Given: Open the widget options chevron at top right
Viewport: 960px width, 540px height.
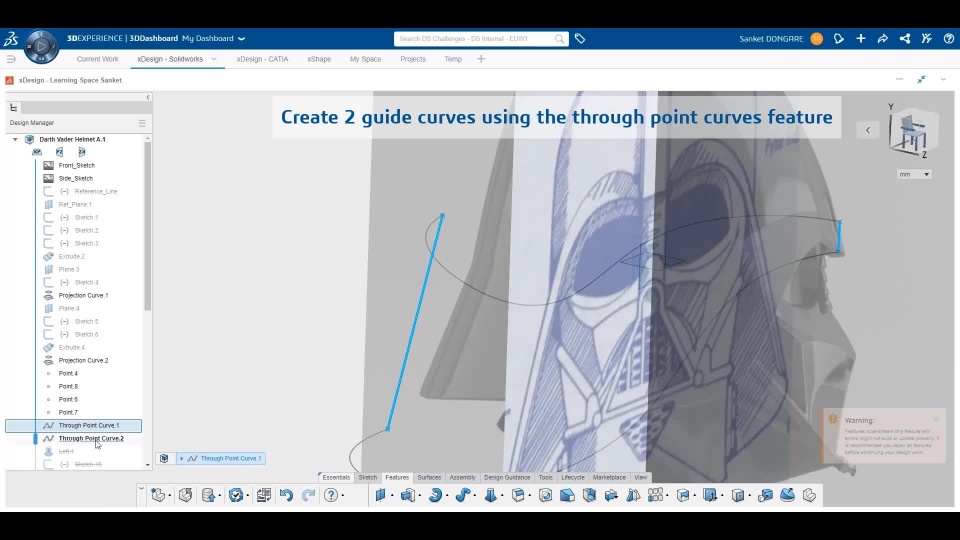Looking at the screenshot, I should (x=943, y=80).
